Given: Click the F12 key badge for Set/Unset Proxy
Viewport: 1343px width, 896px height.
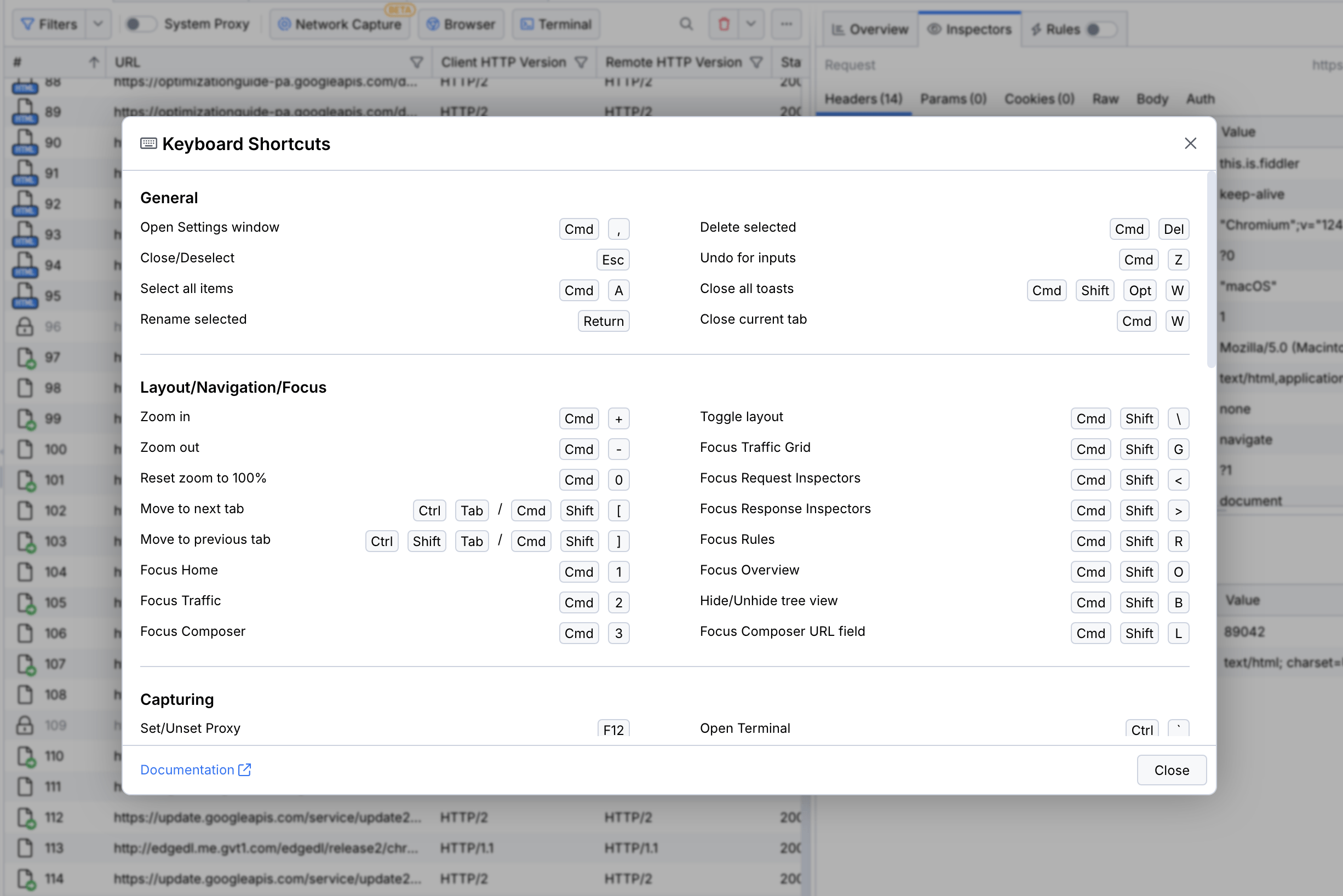Looking at the screenshot, I should (613, 728).
